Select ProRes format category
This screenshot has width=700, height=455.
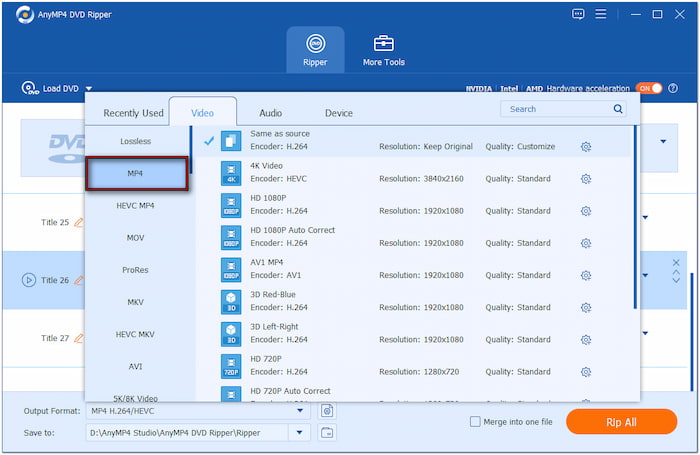coord(135,270)
